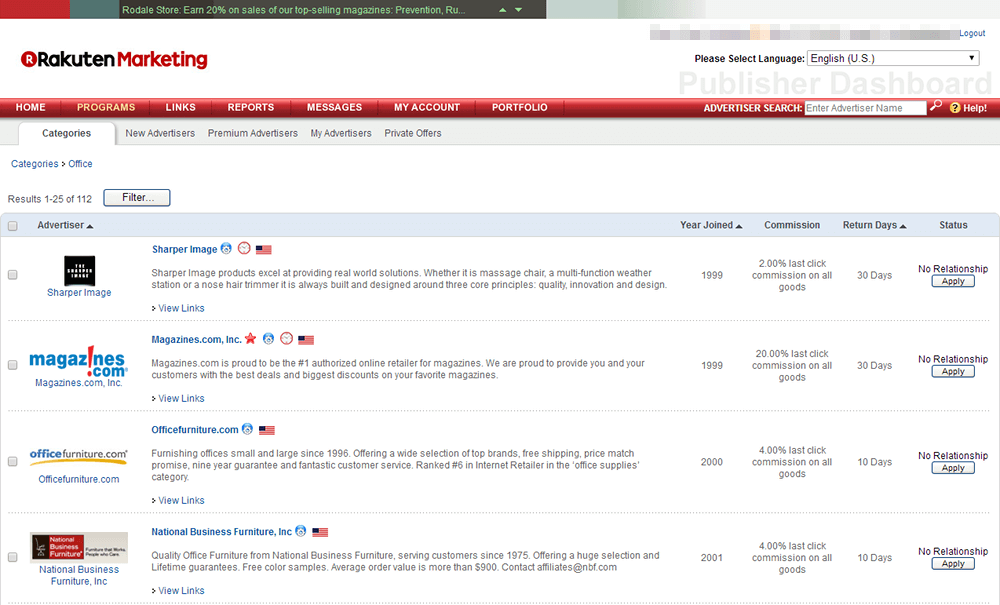Switch to the My Advertisers tab
1000x605 pixels.
tap(341, 133)
